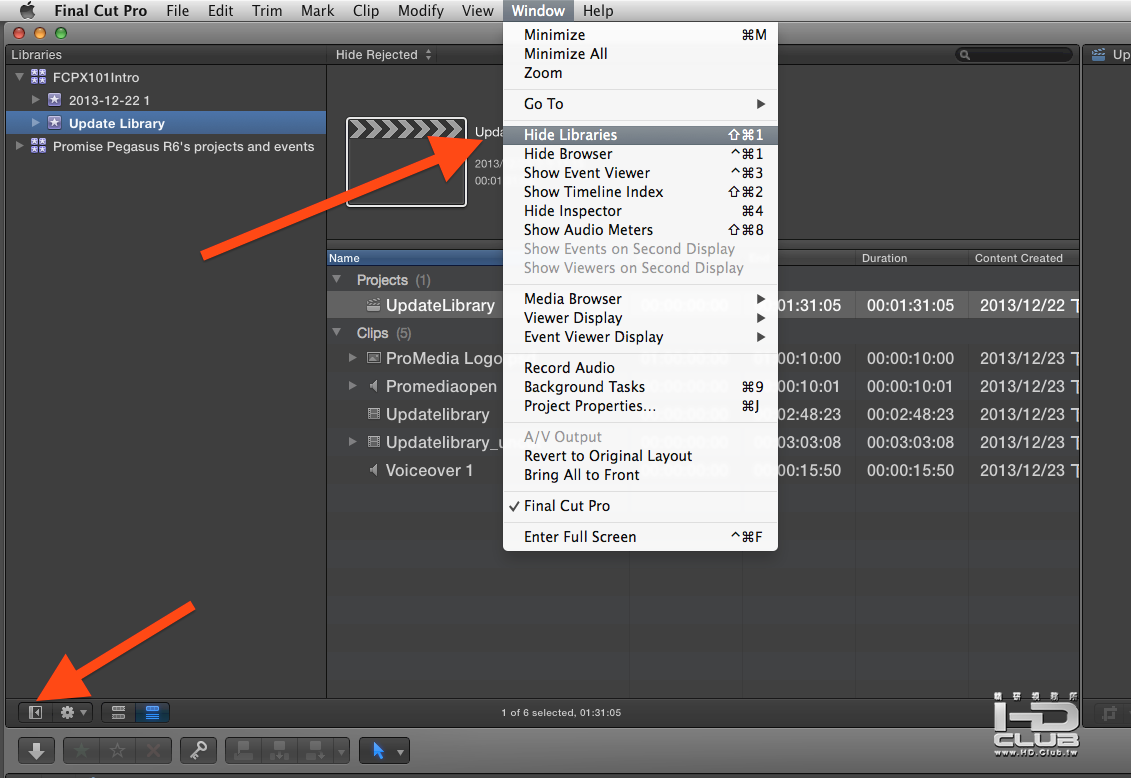Select the Voiceover 1 clip row
The image size is (1131, 778).
(x=703, y=470)
